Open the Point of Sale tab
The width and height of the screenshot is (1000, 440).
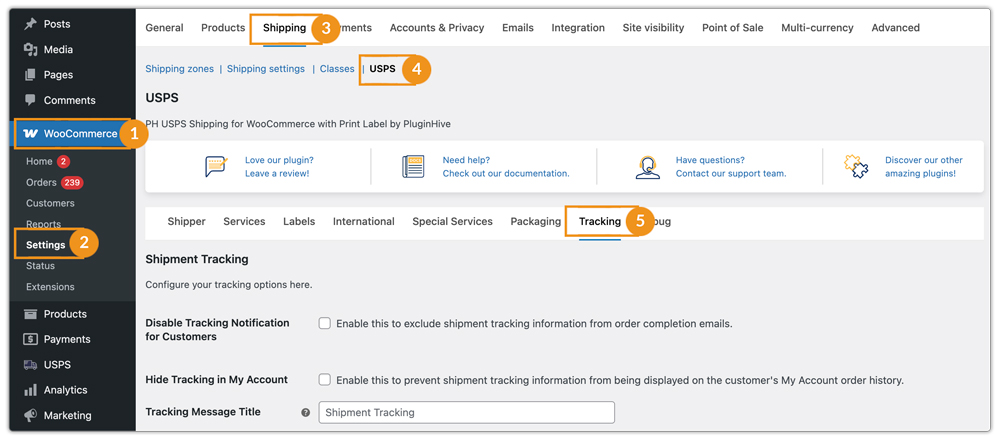[733, 27]
